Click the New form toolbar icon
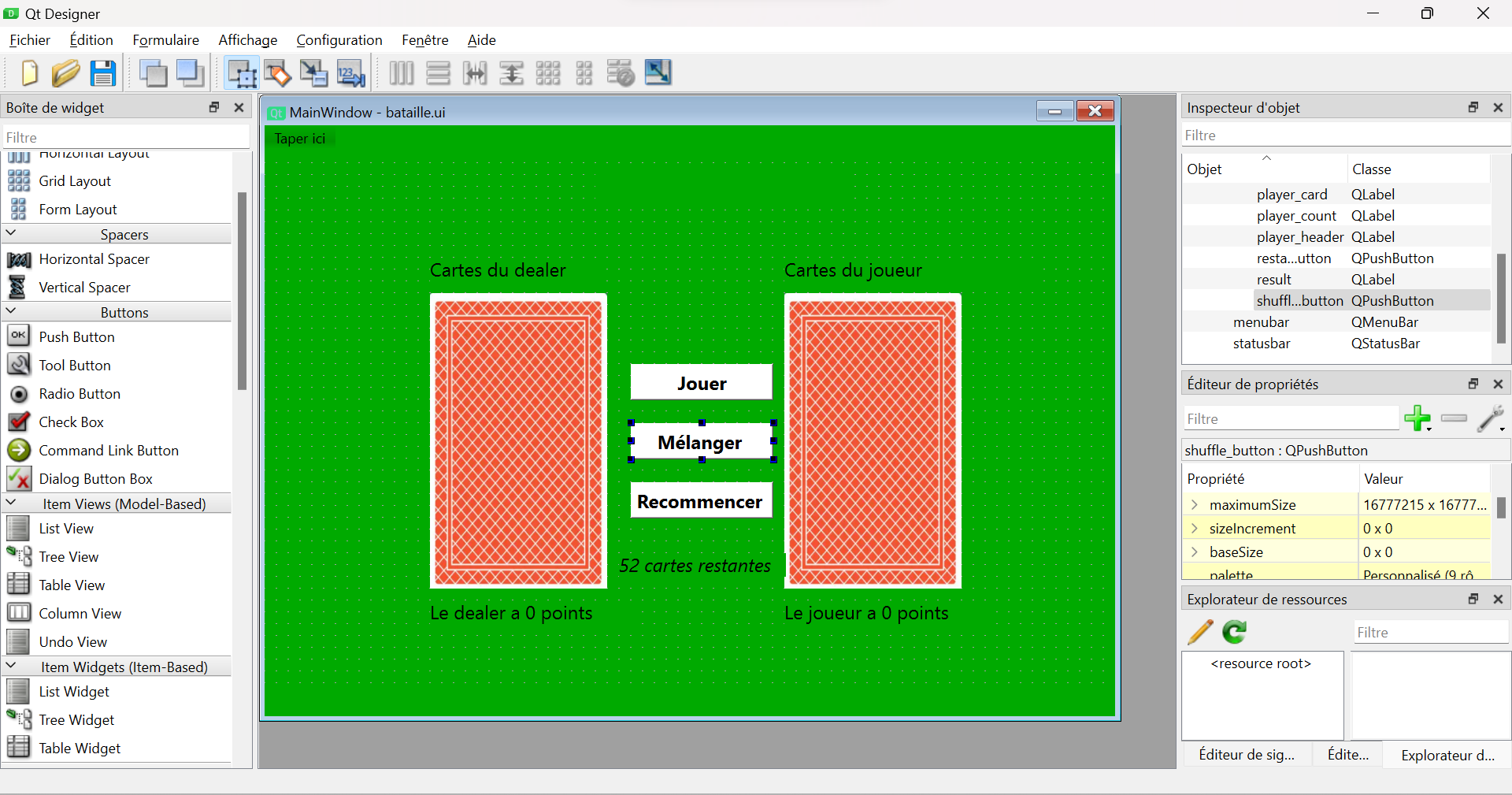Image resolution: width=1512 pixels, height=795 pixels. [29, 73]
